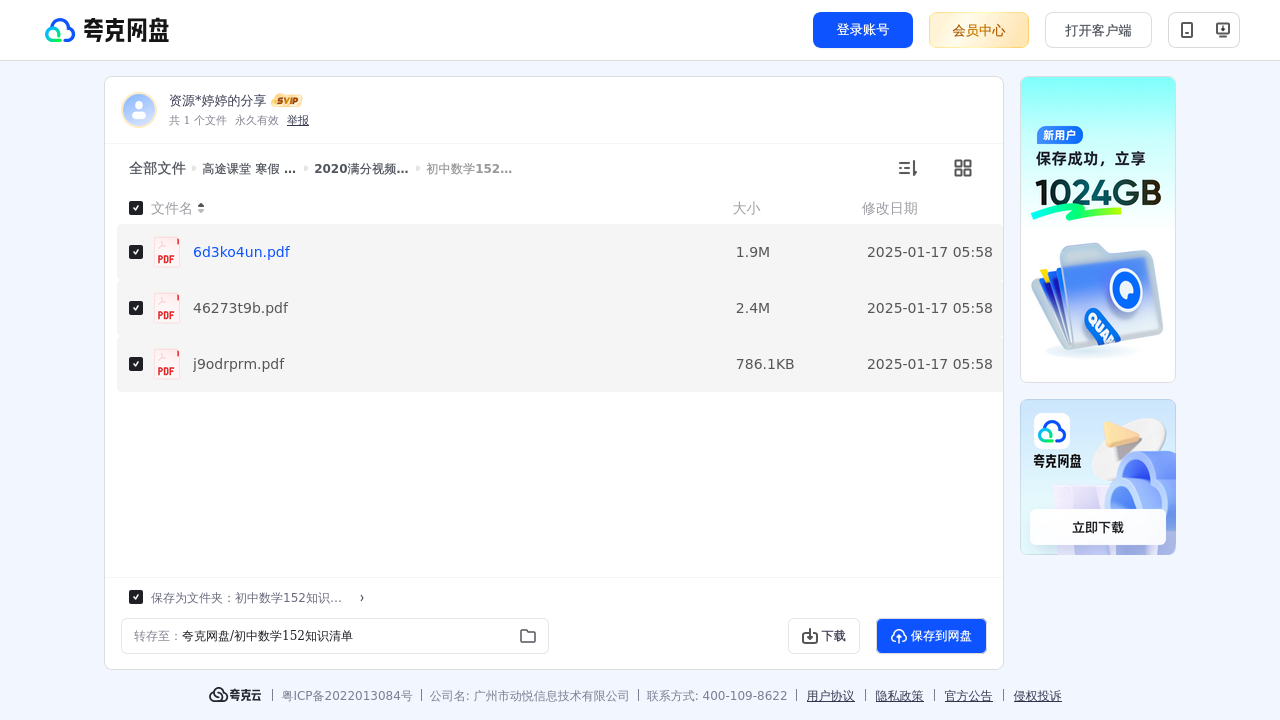
Task: Open the 侵权投诉 footer link
Action: [1038, 696]
